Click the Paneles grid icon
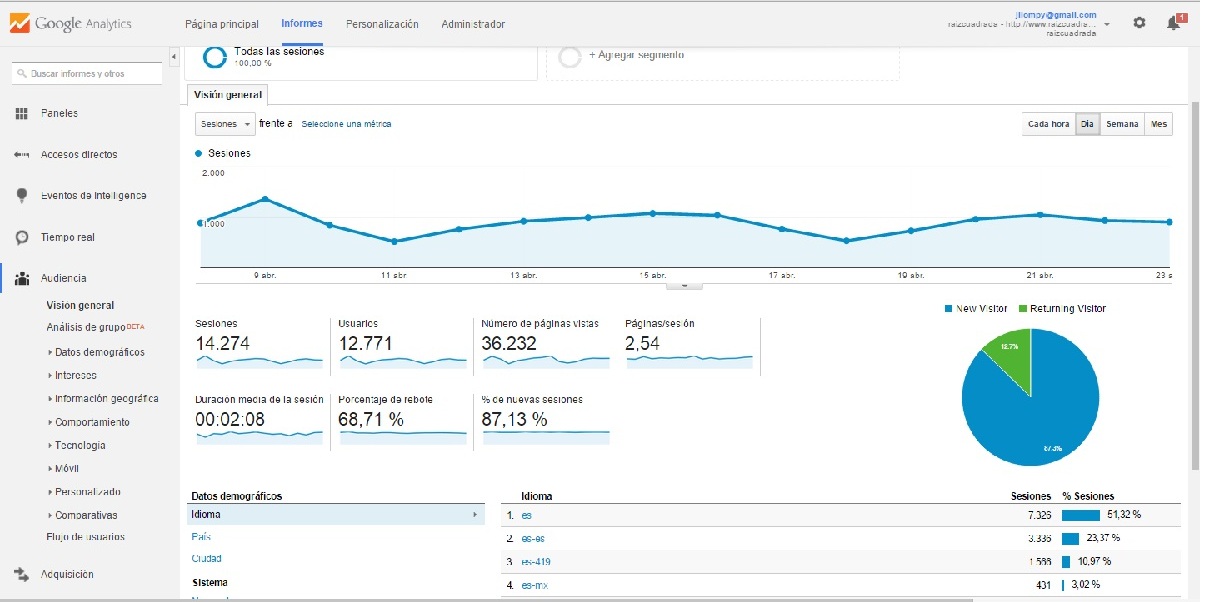This screenshot has height=602, width=1205. [21, 114]
